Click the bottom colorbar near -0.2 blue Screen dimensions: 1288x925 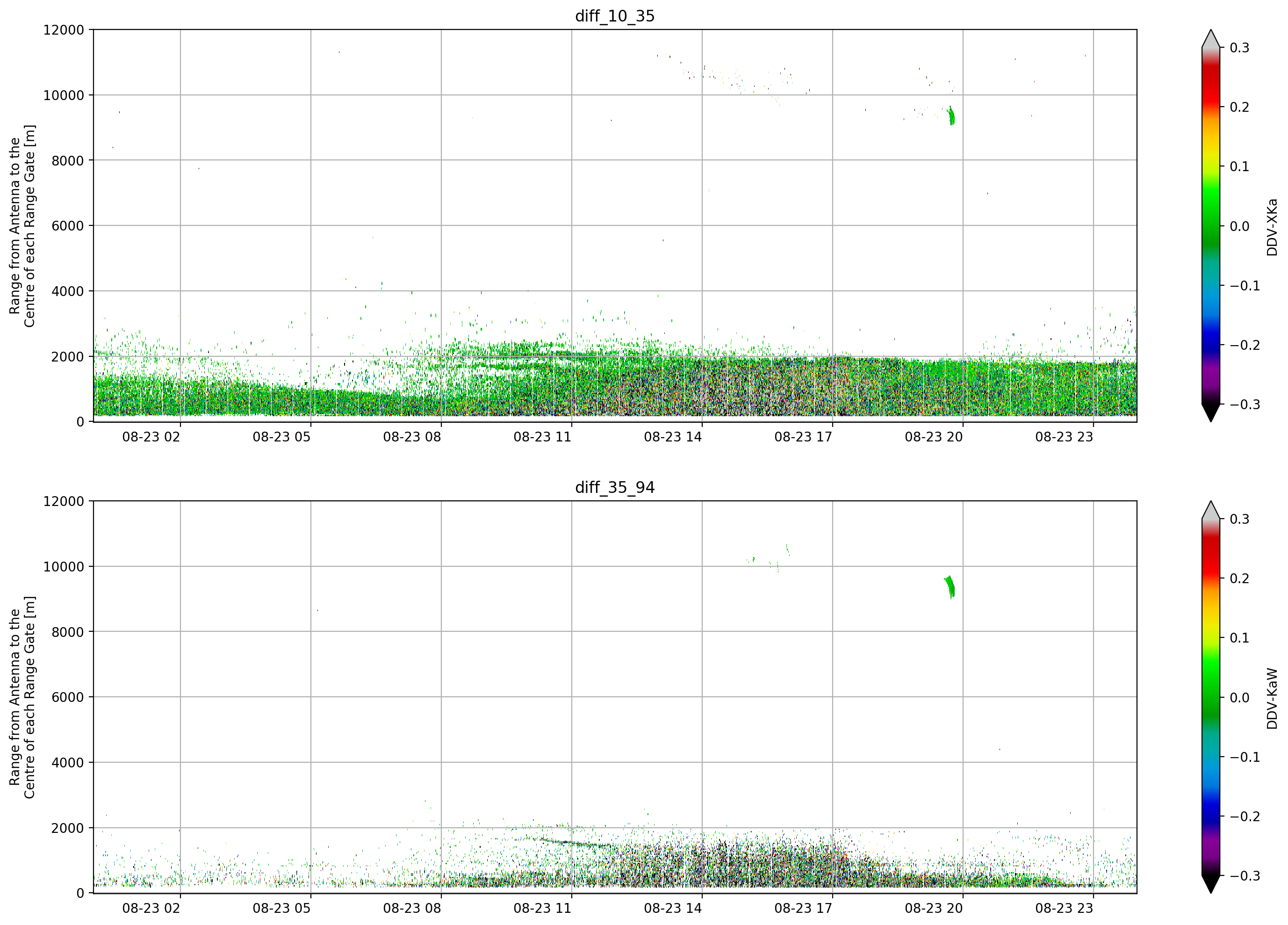(1211, 817)
